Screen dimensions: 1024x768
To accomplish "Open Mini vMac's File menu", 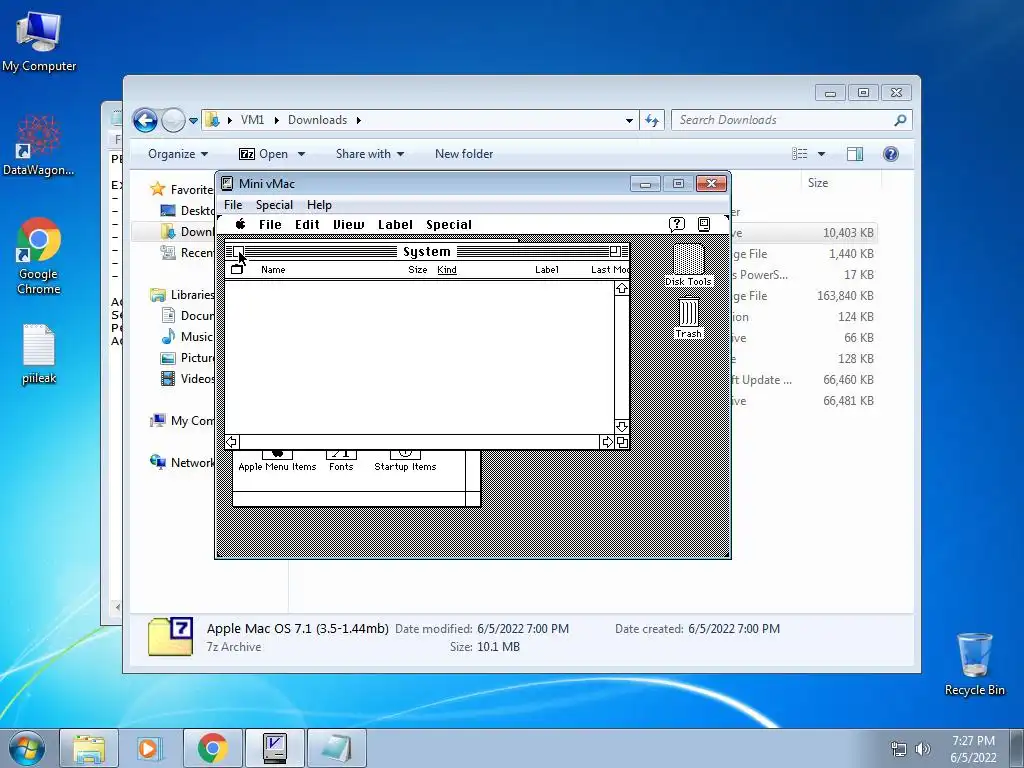I will point(232,204).
